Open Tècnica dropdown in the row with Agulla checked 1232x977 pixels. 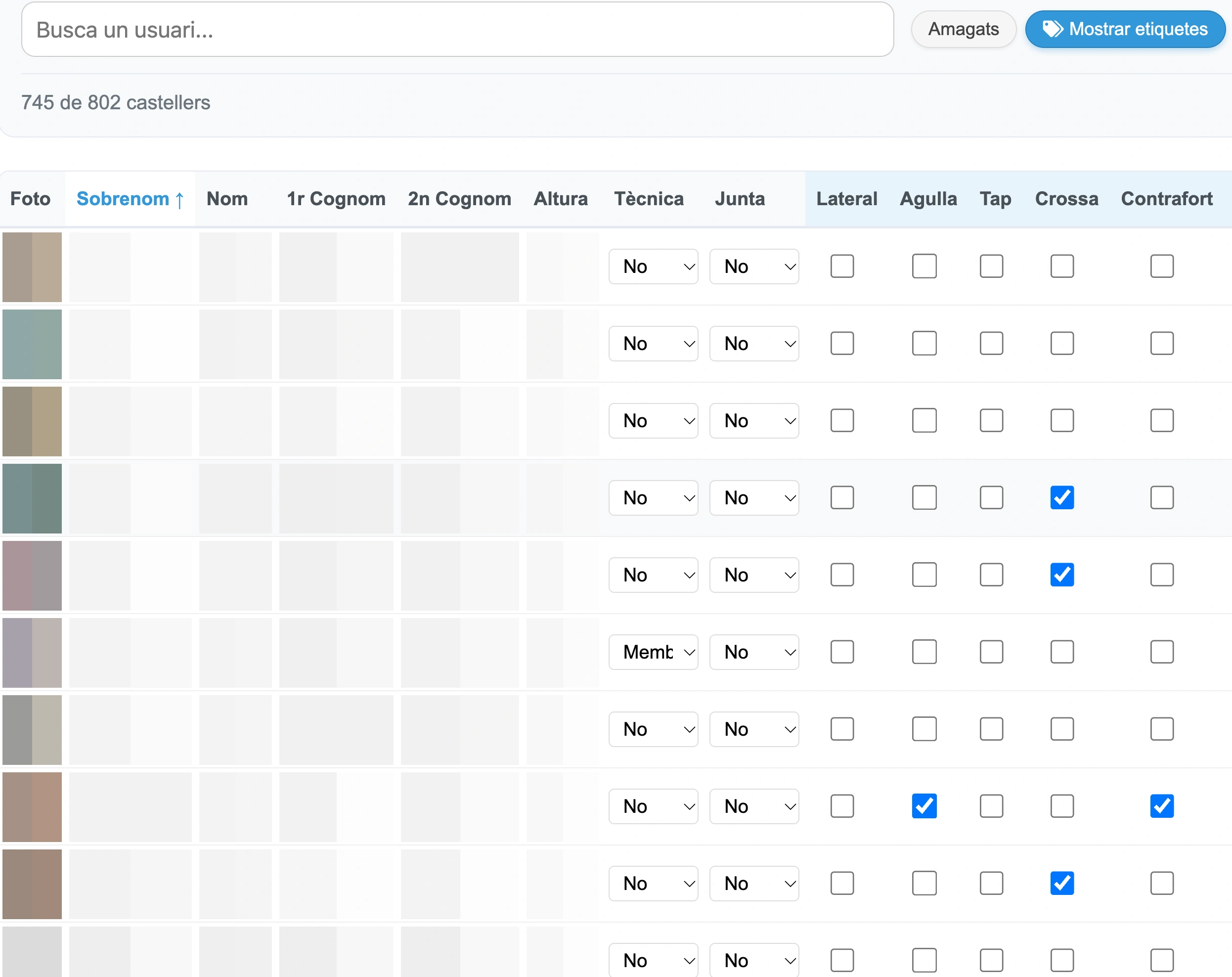click(x=653, y=806)
